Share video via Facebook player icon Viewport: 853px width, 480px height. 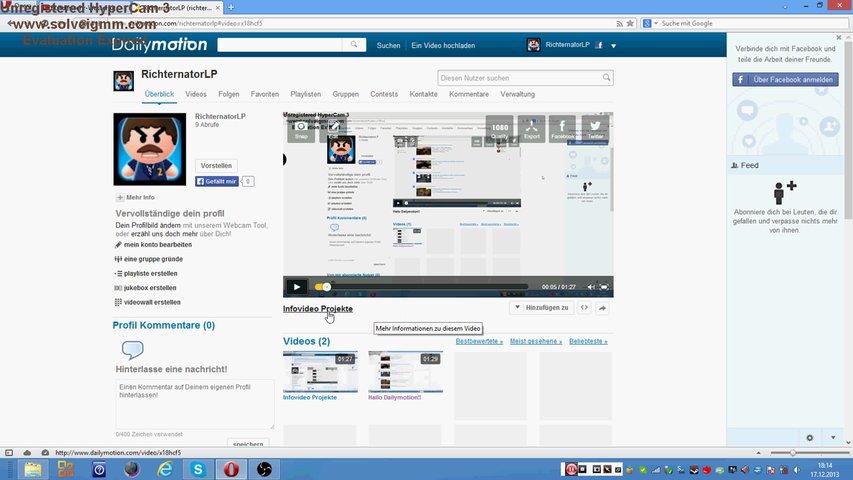tap(563, 128)
